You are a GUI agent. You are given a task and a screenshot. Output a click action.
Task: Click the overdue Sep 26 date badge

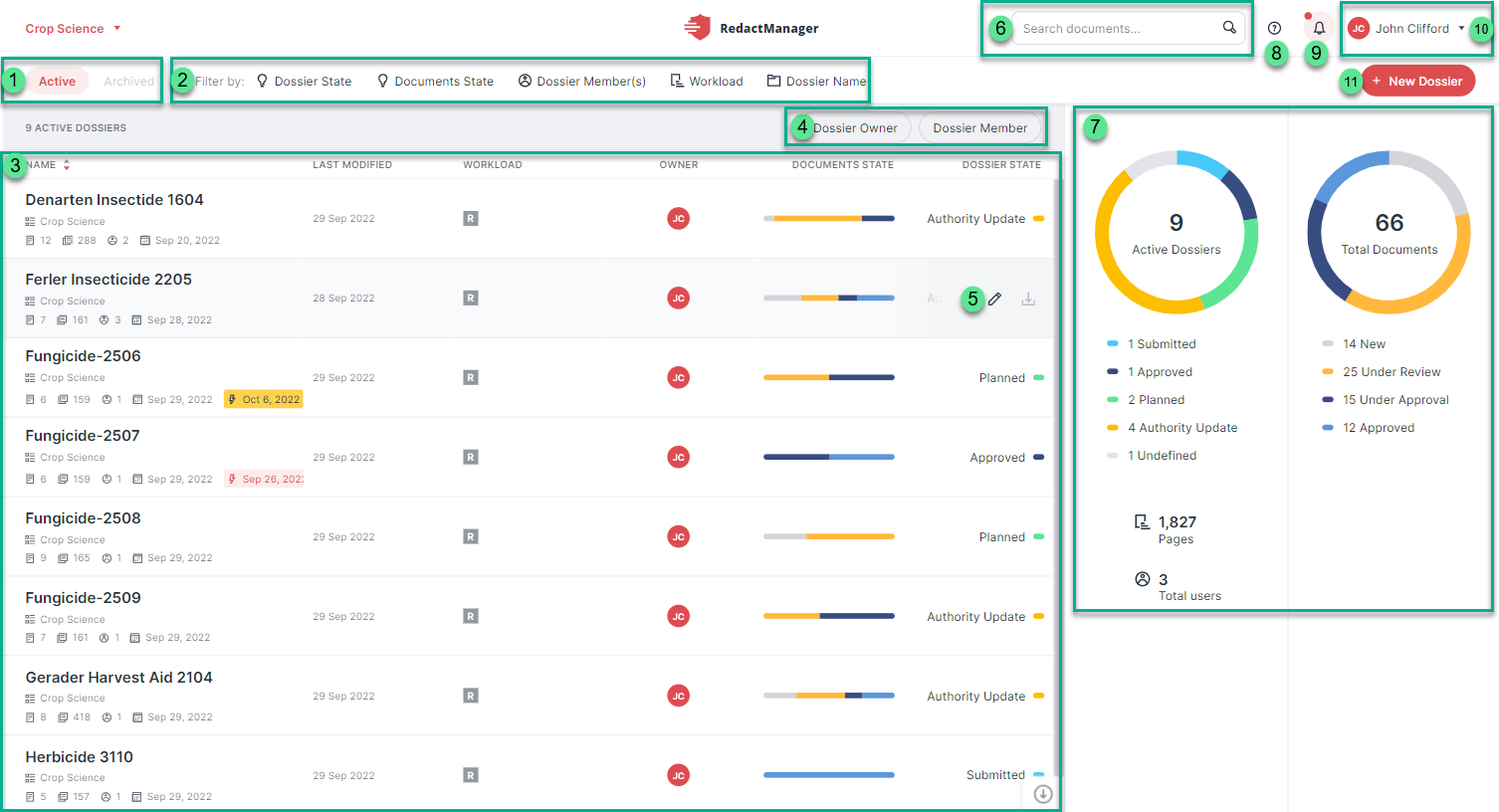pos(264,479)
